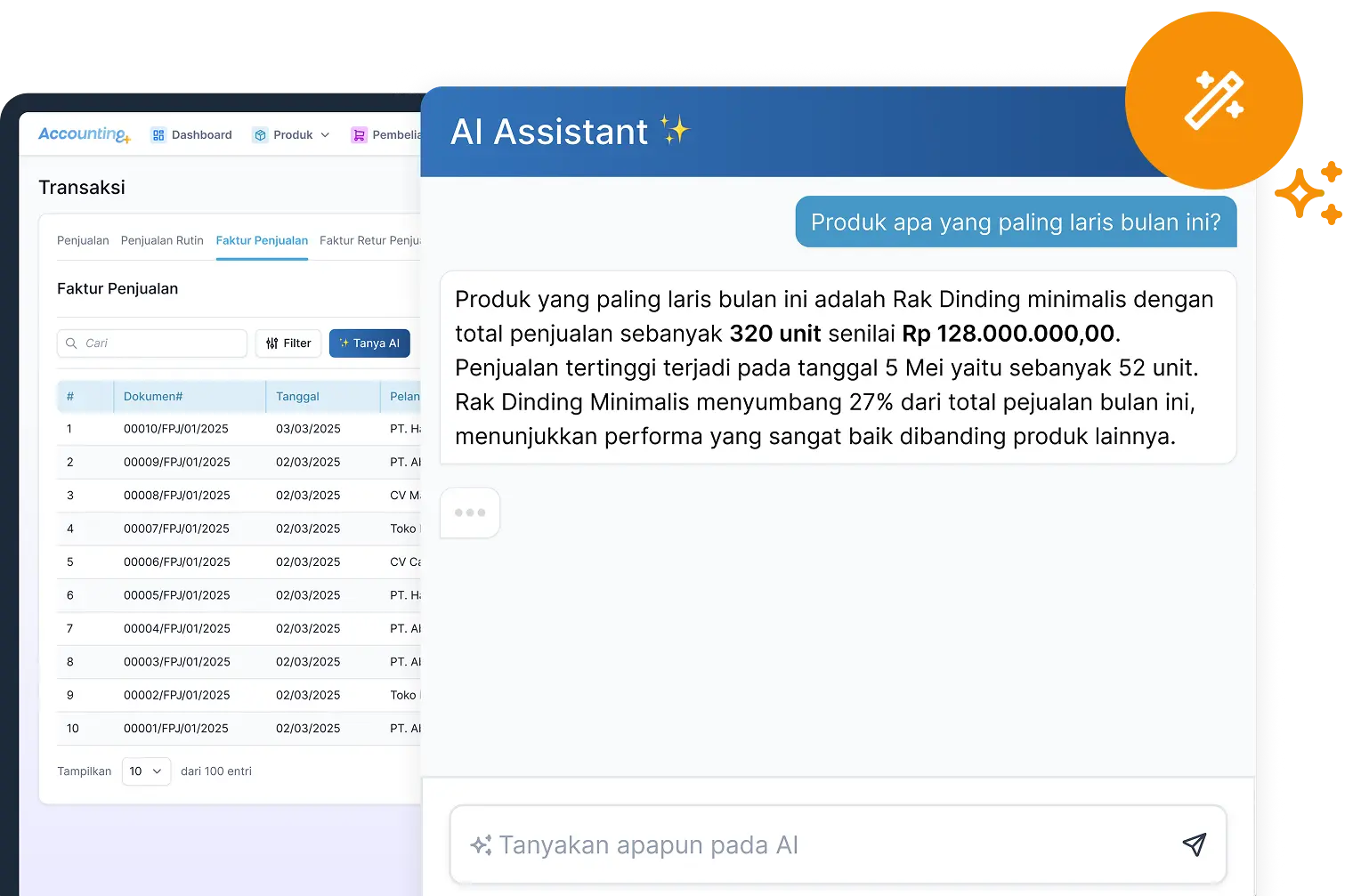This screenshot has height=896, width=1353.
Task: Click the Tanya AI button
Action: pos(369,343)
